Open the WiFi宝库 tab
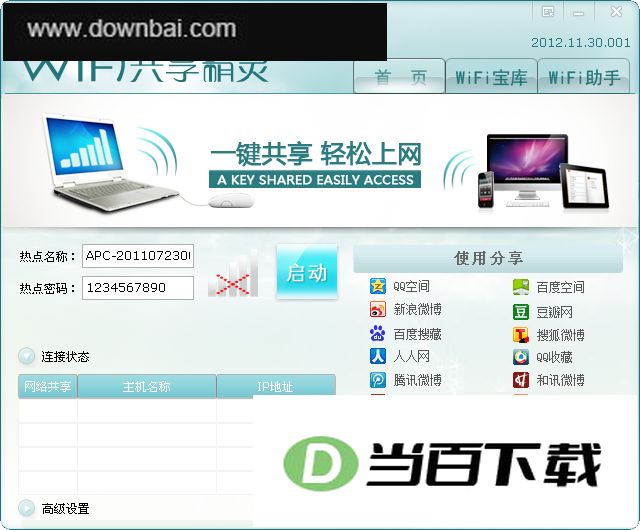Viewport: 640px width, 530px height. tap(491, 76)
